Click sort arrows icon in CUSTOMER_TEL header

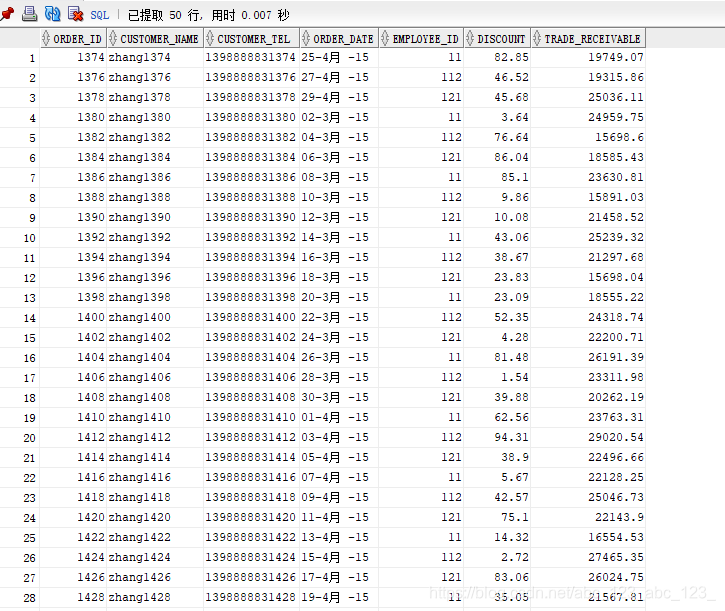pos(210,38)
